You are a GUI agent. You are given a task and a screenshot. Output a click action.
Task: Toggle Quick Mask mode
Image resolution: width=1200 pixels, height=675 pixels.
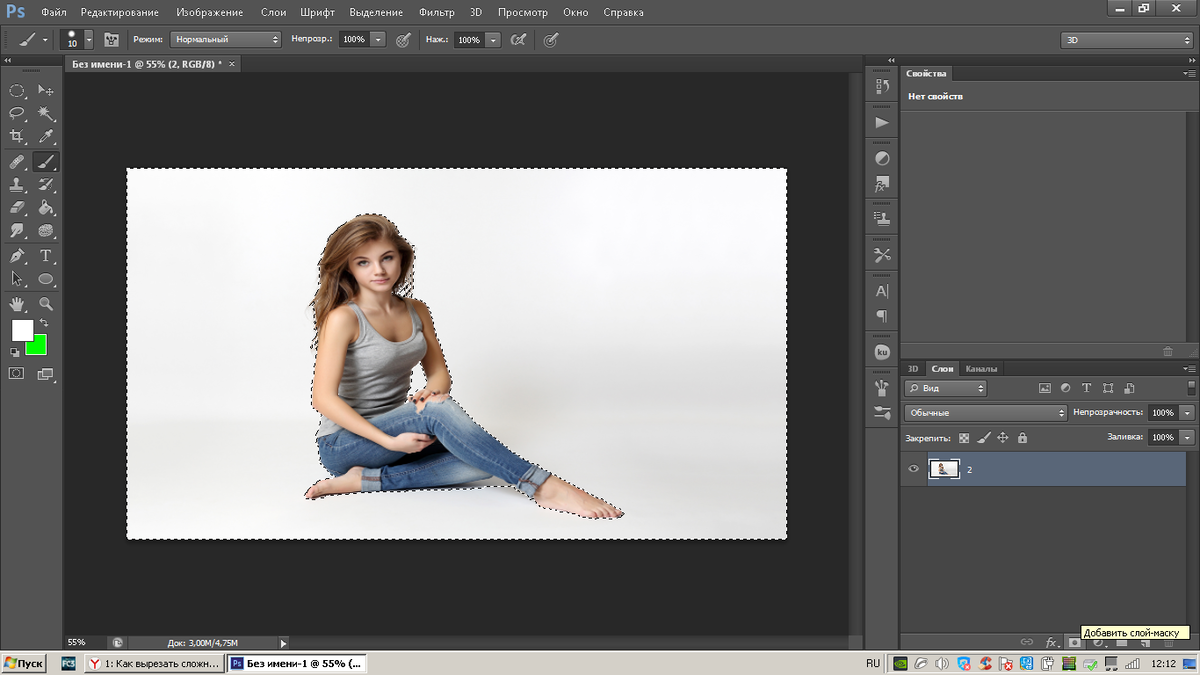pyautogui.click(x=17, y=373)
